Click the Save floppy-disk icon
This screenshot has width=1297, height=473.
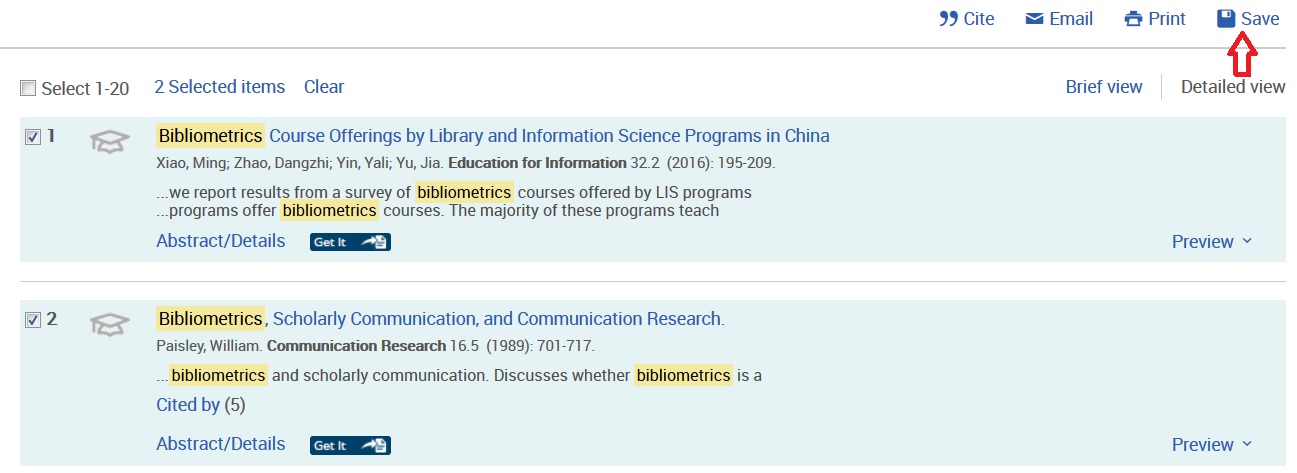coord(1226,19)
